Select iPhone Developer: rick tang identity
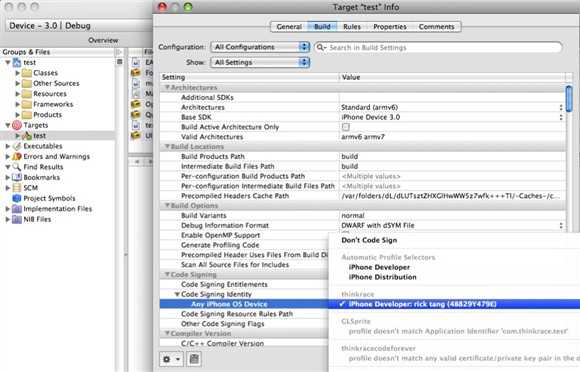Screen dimensions: 580x372 [454, 304]
